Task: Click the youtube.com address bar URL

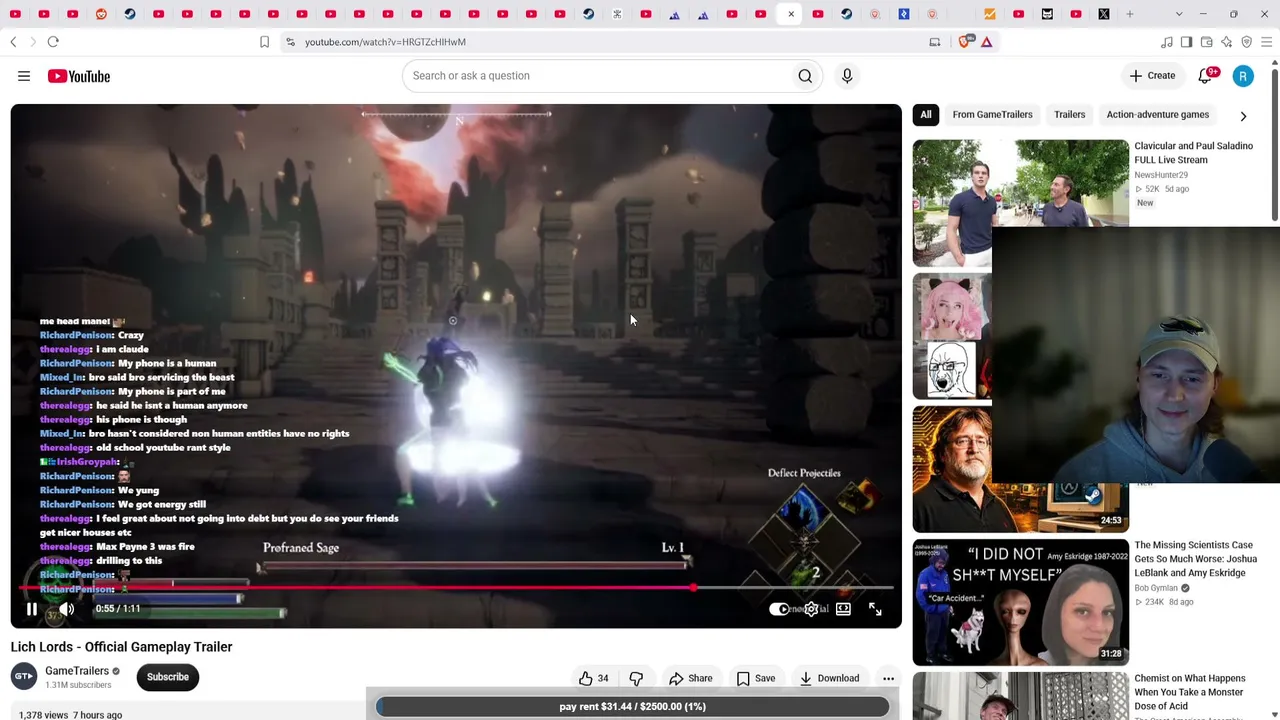Action: (385, 42)
